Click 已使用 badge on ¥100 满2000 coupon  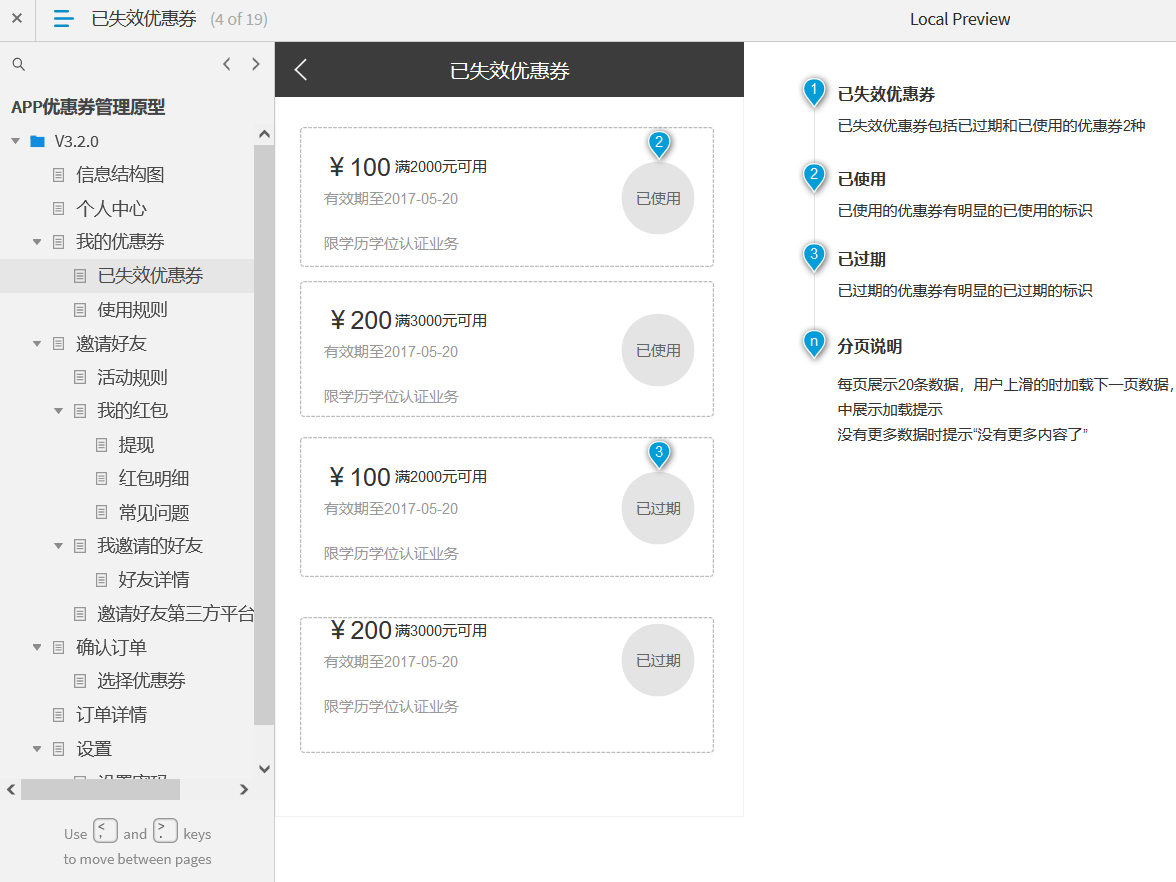tap(658, 199)
